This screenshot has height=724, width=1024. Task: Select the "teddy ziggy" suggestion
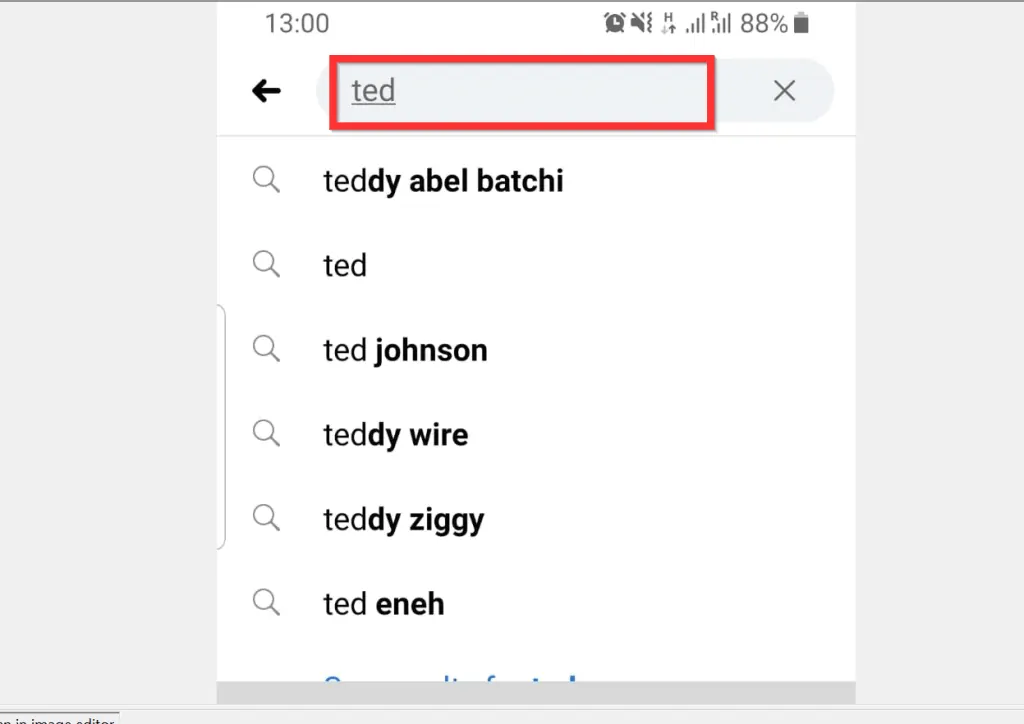pyautogui.click(x=403, y=519)
